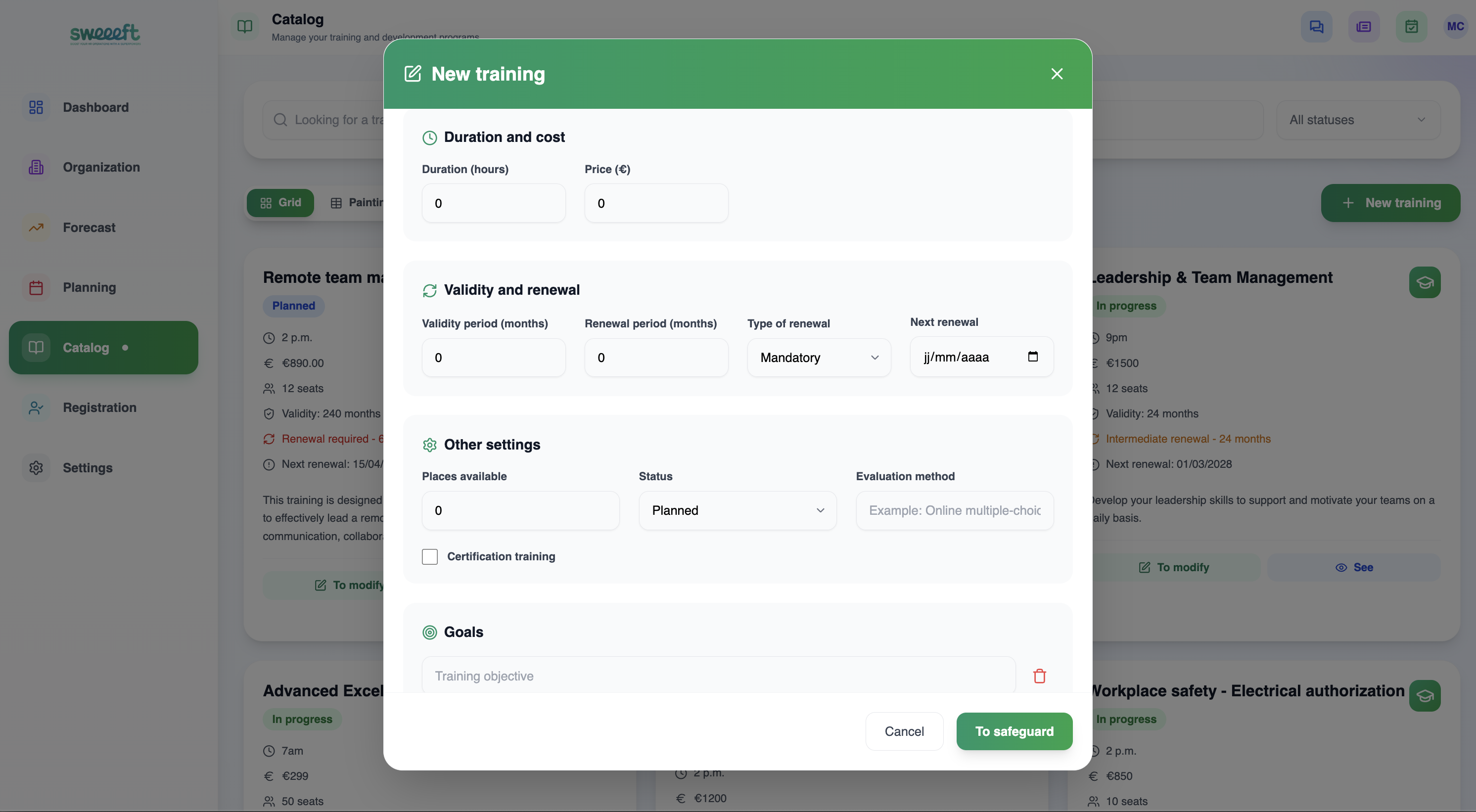Open the purple newsletter icon in the header
Viewport: 1476px width, 812px height.
pos(1364,26)
